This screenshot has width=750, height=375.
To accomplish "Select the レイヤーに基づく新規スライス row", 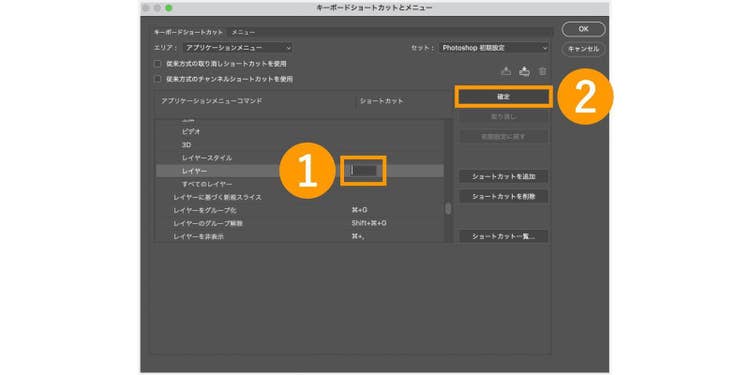I will [x=299, y=197].
